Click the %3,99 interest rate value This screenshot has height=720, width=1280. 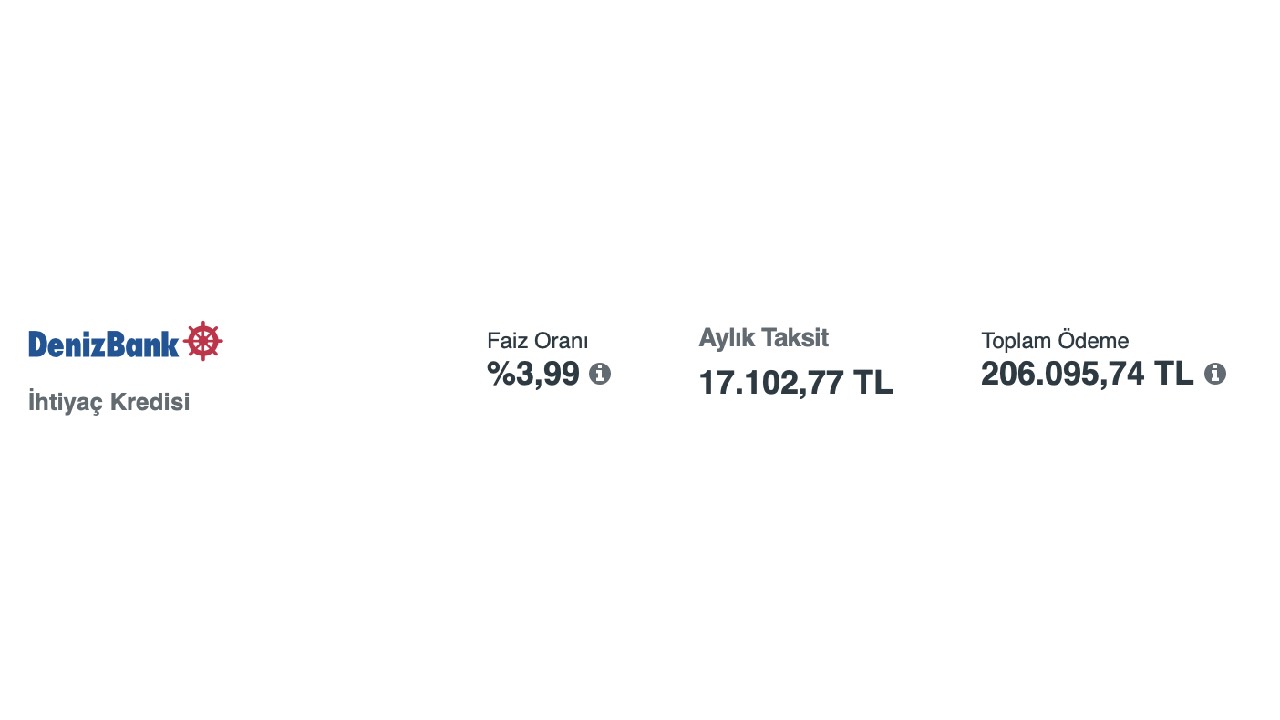click(534, 374)
